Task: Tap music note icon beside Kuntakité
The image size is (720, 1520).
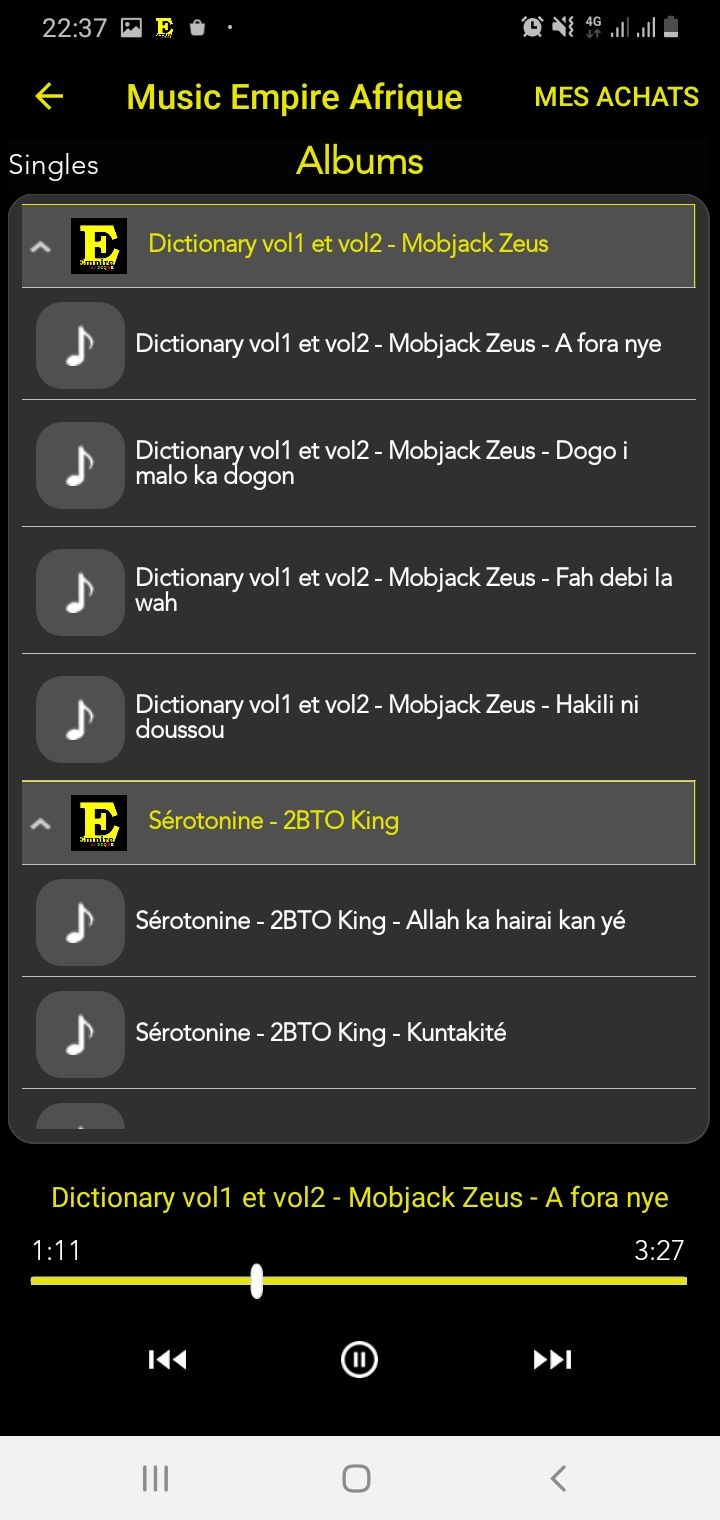Action: click(80, 1033)
